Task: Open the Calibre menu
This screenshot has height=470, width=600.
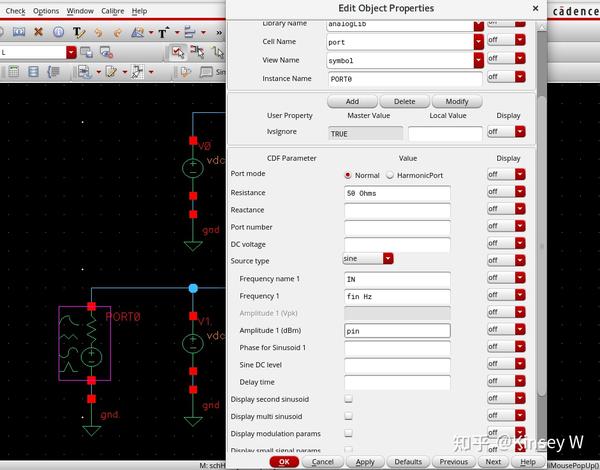Action: point(112,11)
